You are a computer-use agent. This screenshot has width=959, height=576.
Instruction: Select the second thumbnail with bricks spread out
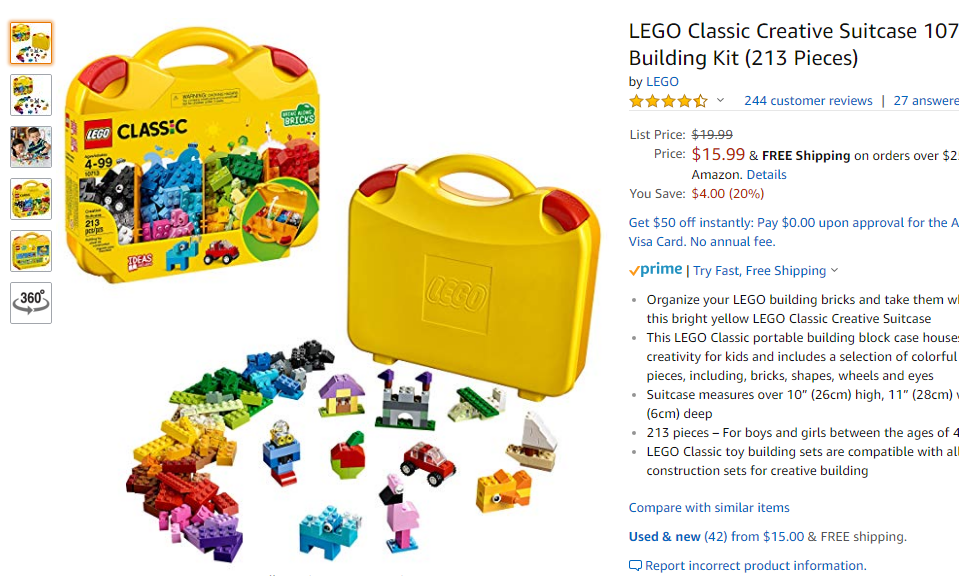(x=31, y=95)
